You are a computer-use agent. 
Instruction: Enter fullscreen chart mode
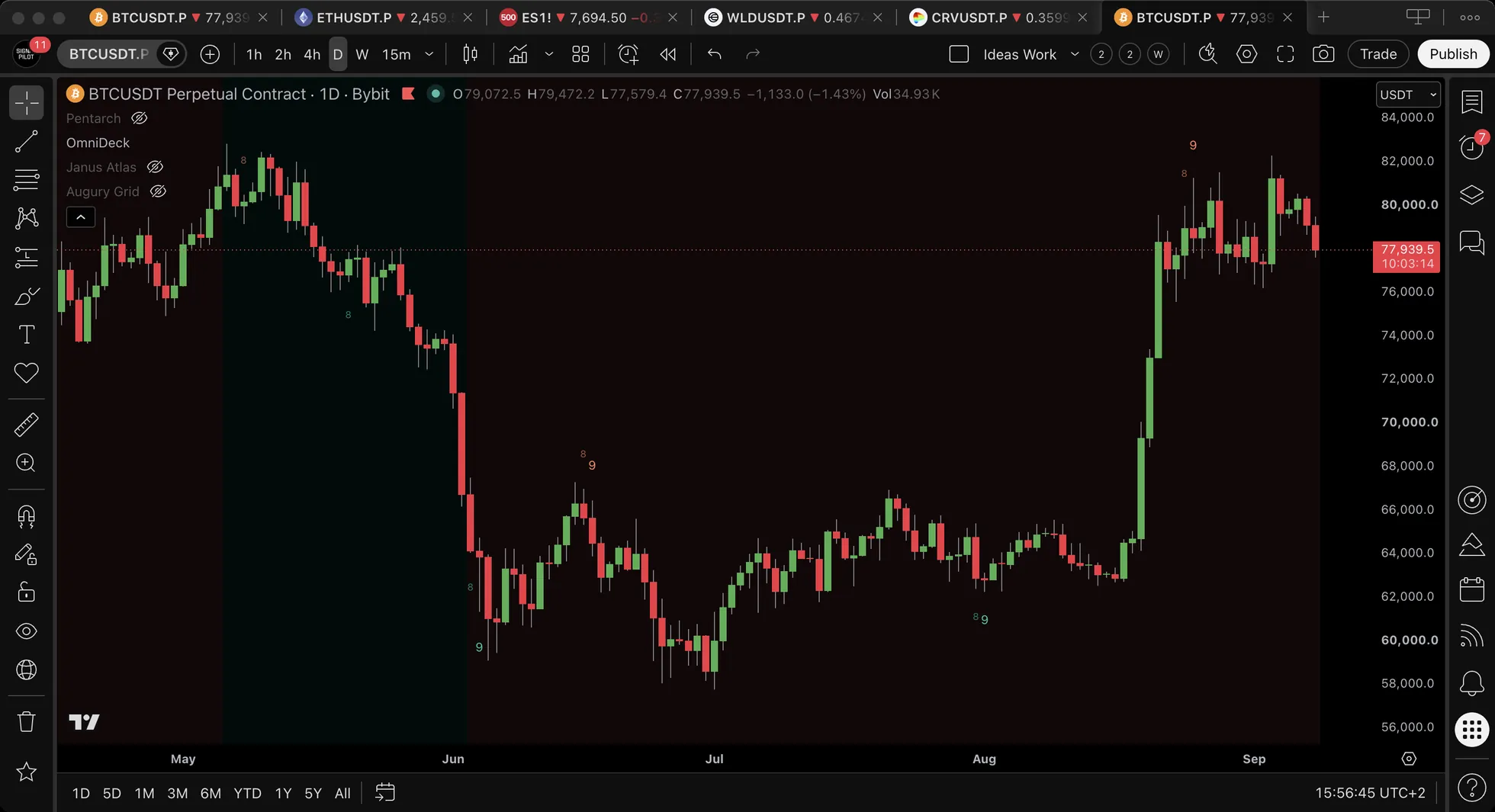pyautogui.click(x=1285, y=54)
